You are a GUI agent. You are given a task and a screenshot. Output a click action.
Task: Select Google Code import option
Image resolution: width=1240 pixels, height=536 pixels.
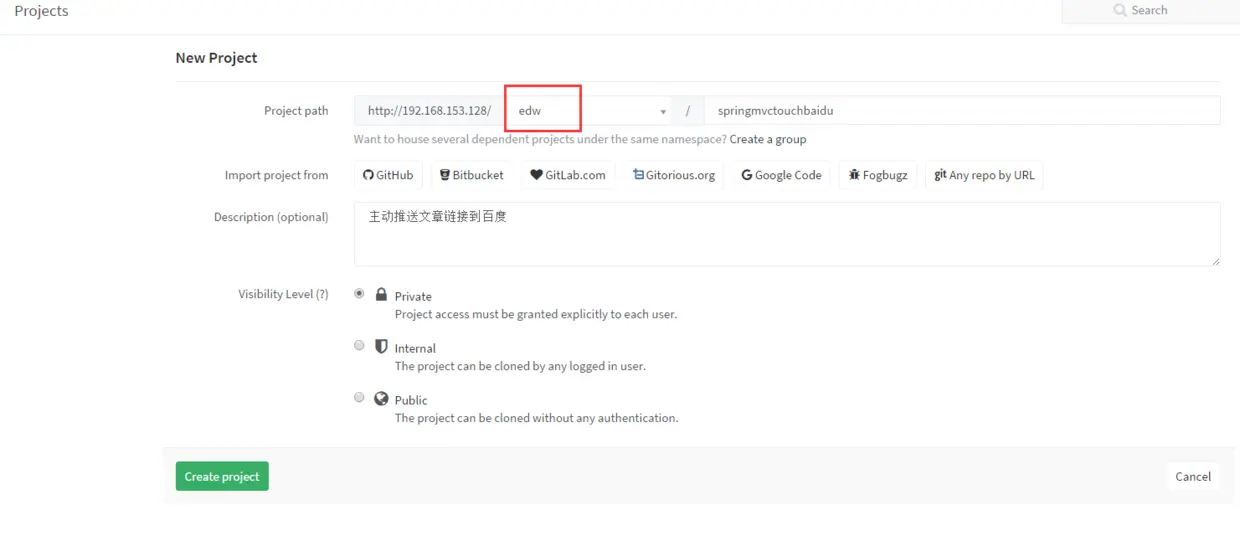(781, 175)
